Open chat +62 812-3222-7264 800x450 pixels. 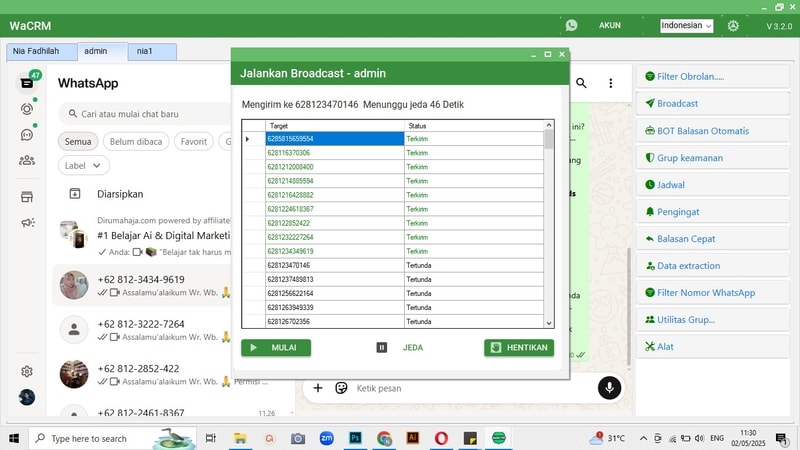tap(143, 330)
